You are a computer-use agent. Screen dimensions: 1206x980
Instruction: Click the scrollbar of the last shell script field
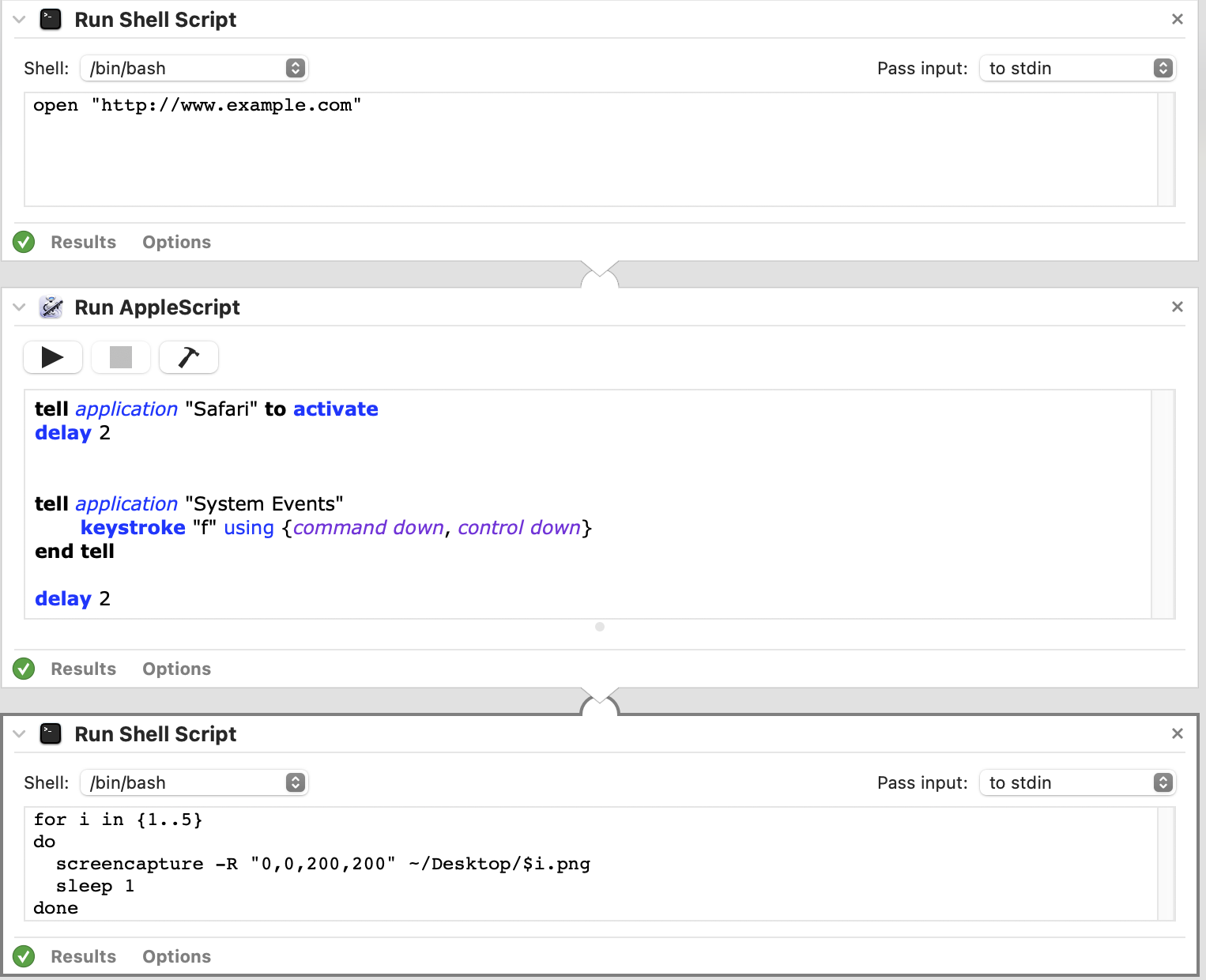tap(1166, 864)
